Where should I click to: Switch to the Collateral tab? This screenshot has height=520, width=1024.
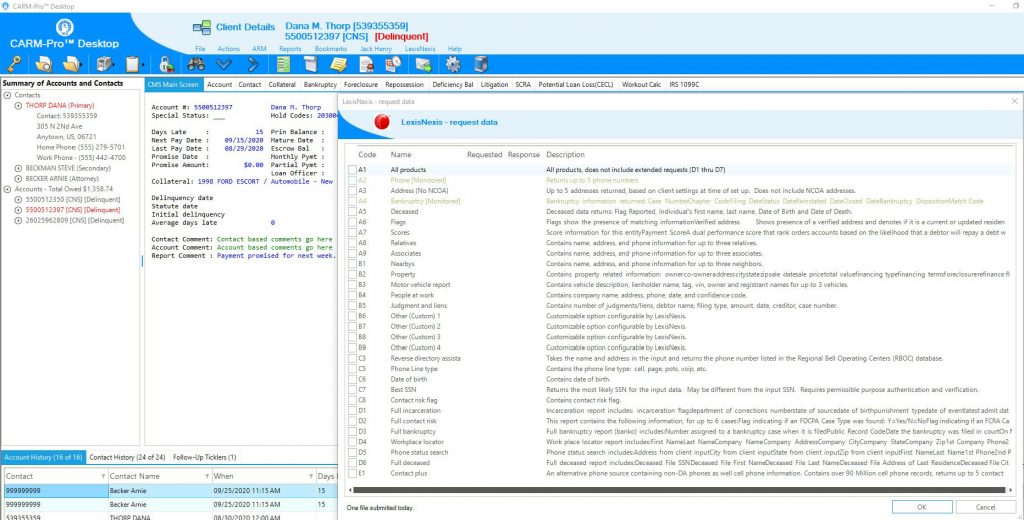[282, 84]
